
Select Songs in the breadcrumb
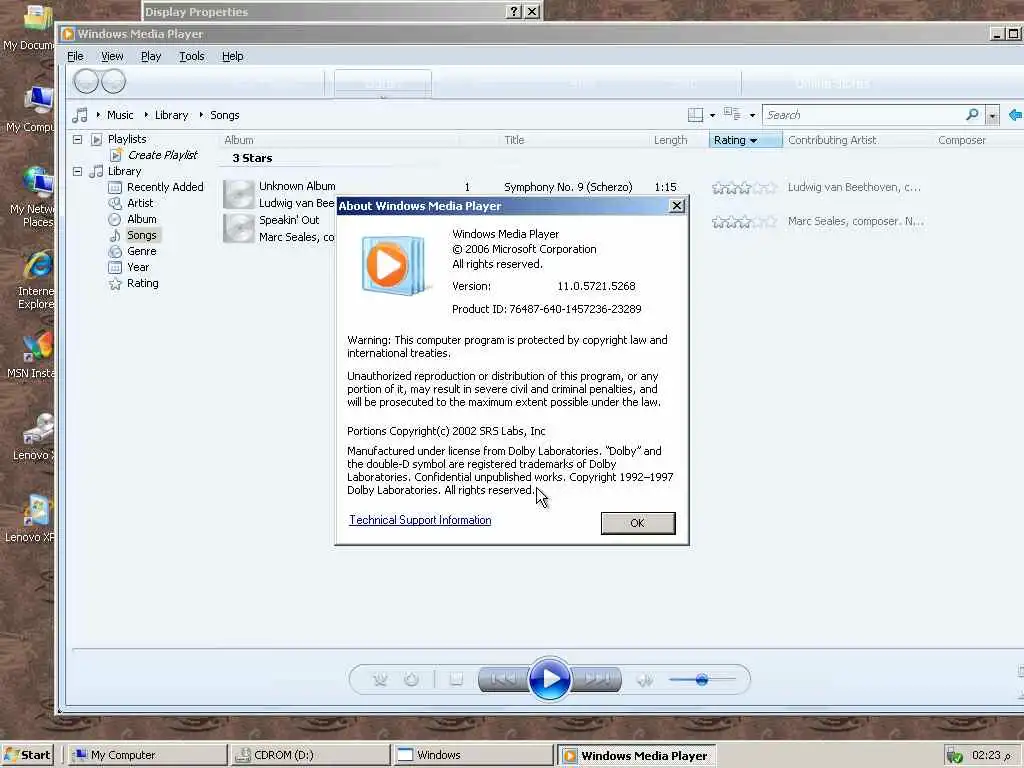pos(225,115)
